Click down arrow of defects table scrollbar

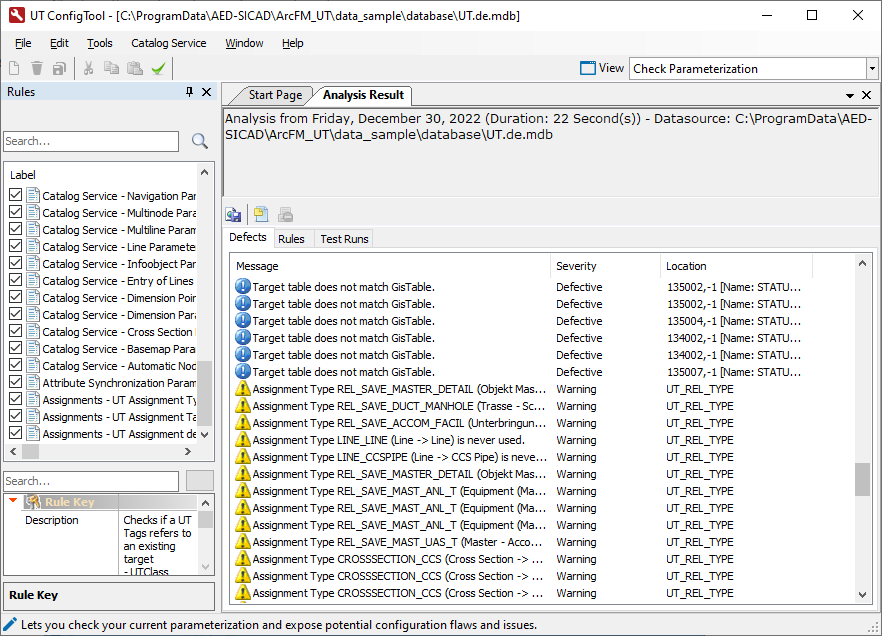(x=862, y=595)
